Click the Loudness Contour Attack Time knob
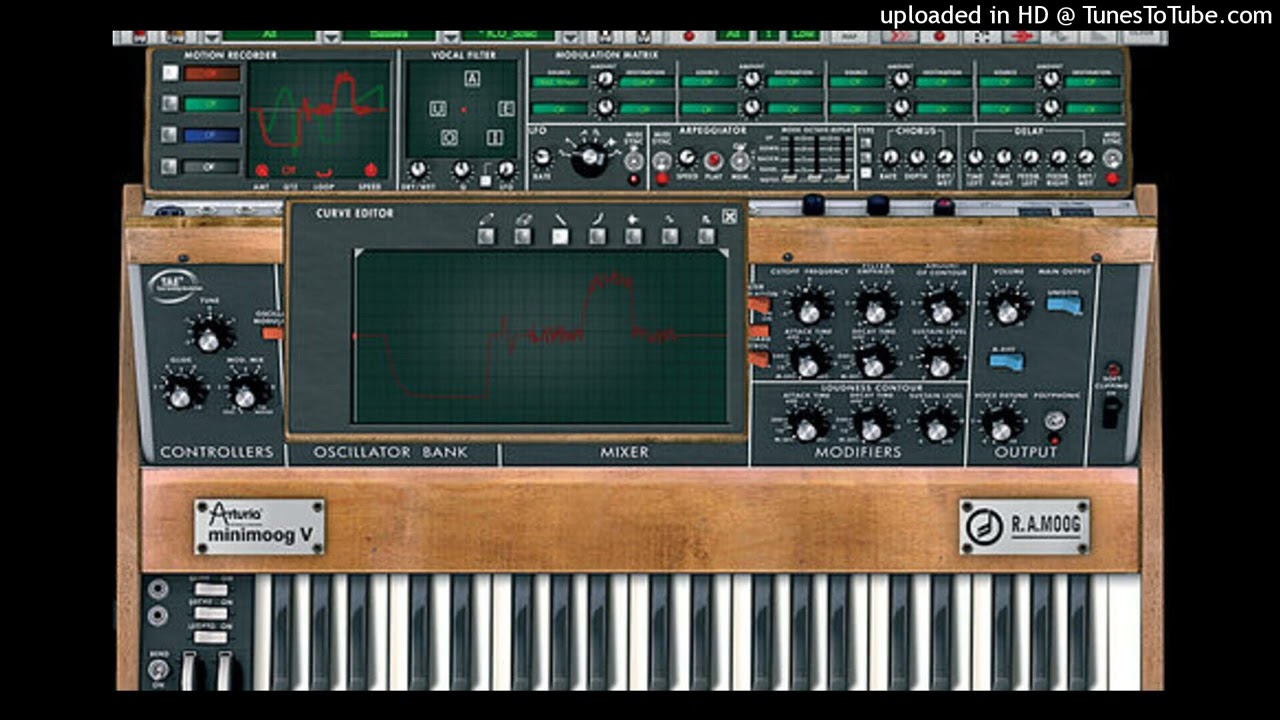 [x=808, y=424]
